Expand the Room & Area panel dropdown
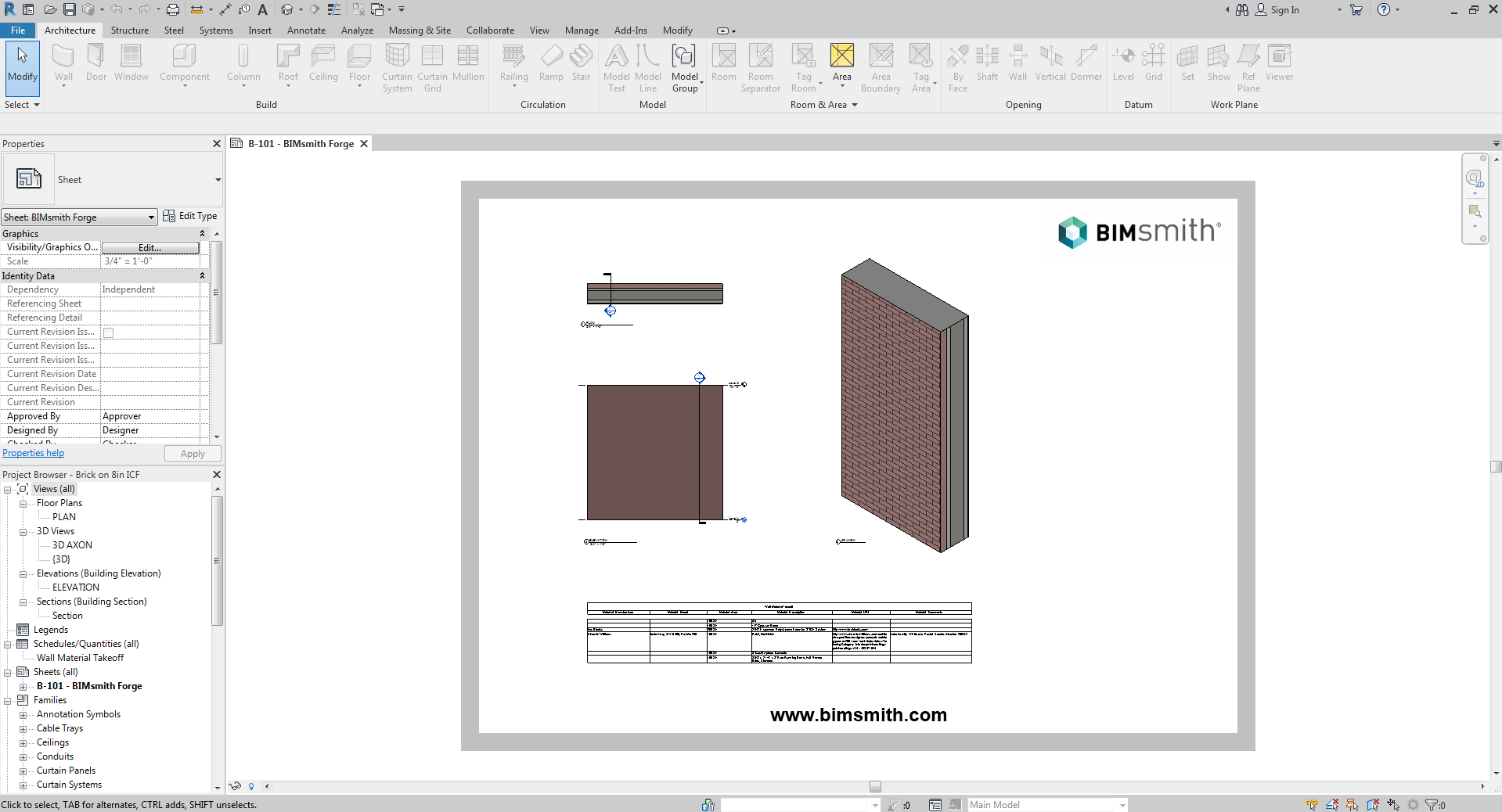Viewport: 1502px width, 812px height. pyautogui.click(x=824, y=105)
